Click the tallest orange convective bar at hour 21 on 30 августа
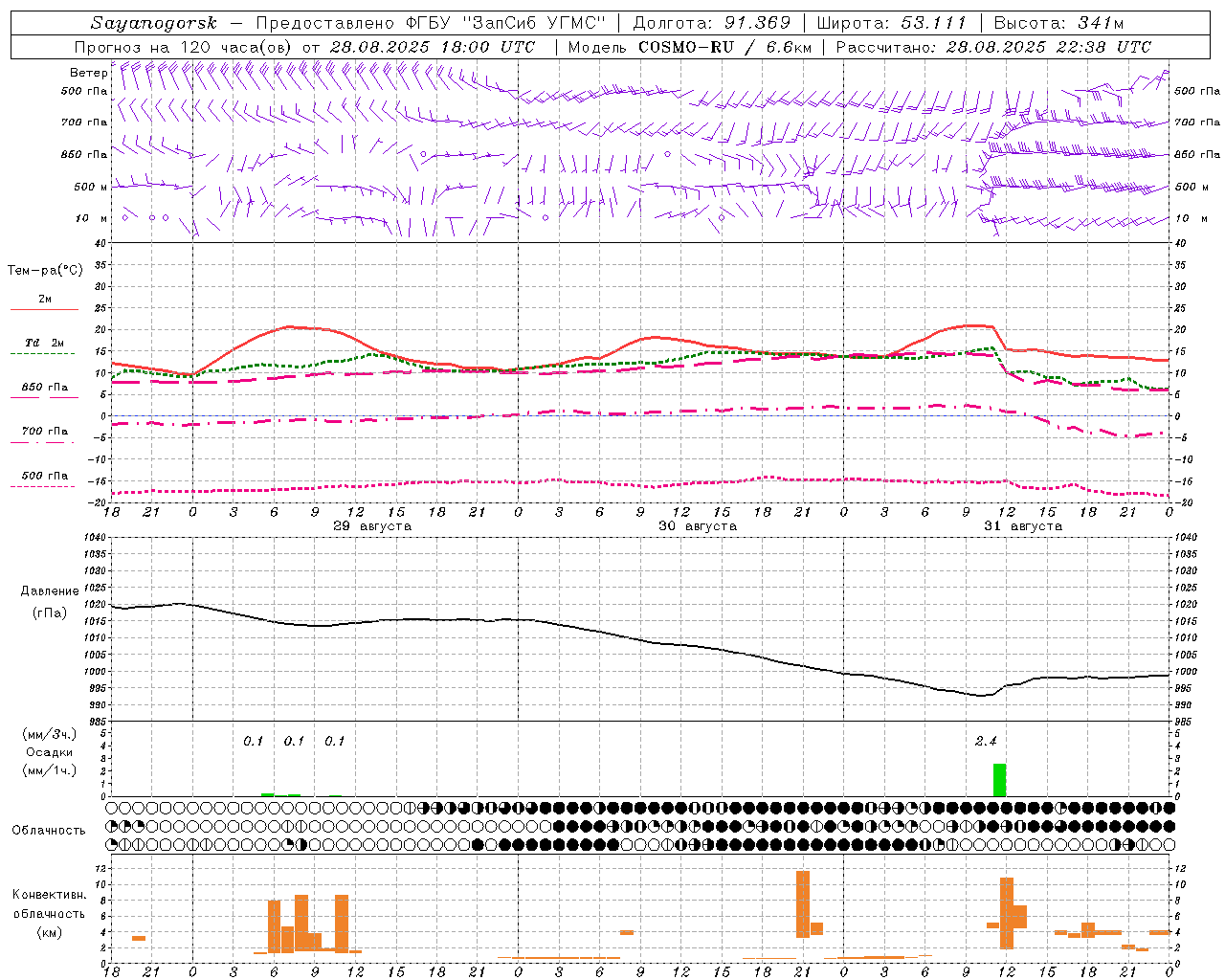This screenshot has width=1225, height=980. (802, 903)
